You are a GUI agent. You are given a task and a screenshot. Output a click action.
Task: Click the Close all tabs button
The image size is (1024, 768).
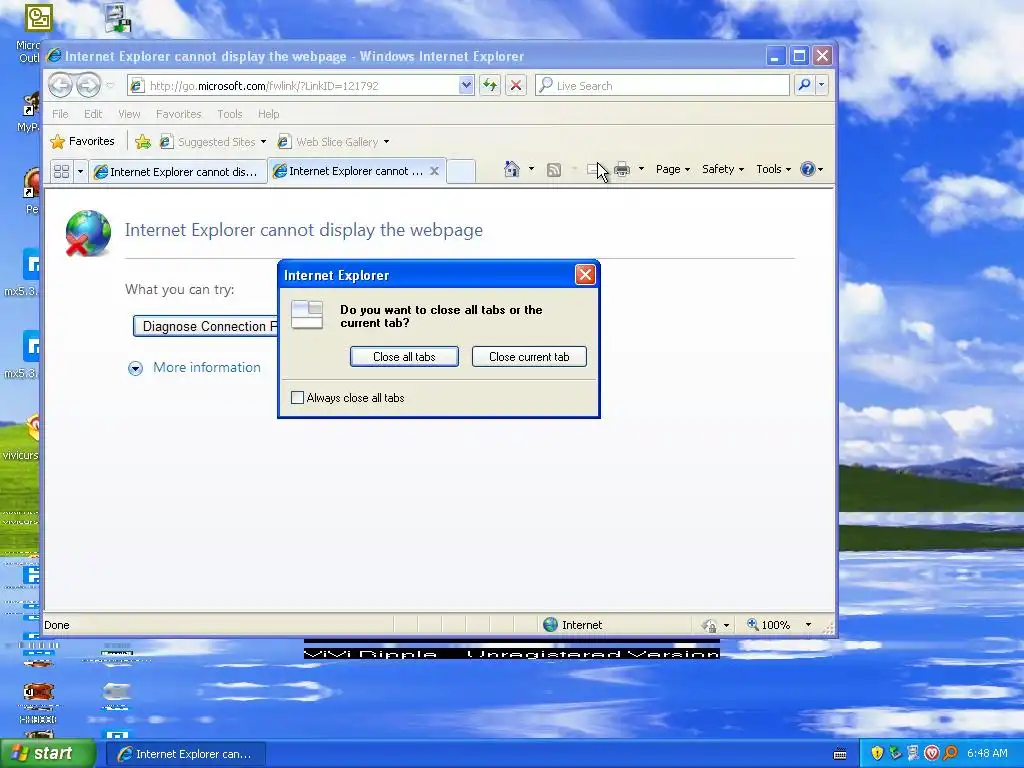pos(404,357)
